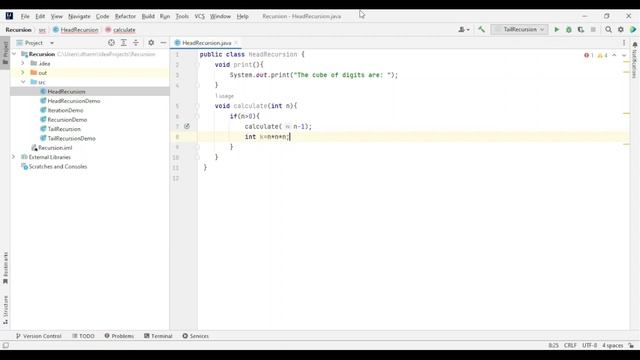Select HeadRecursionDemo in project tree
The image size is (640, 360).
(74, 101)
